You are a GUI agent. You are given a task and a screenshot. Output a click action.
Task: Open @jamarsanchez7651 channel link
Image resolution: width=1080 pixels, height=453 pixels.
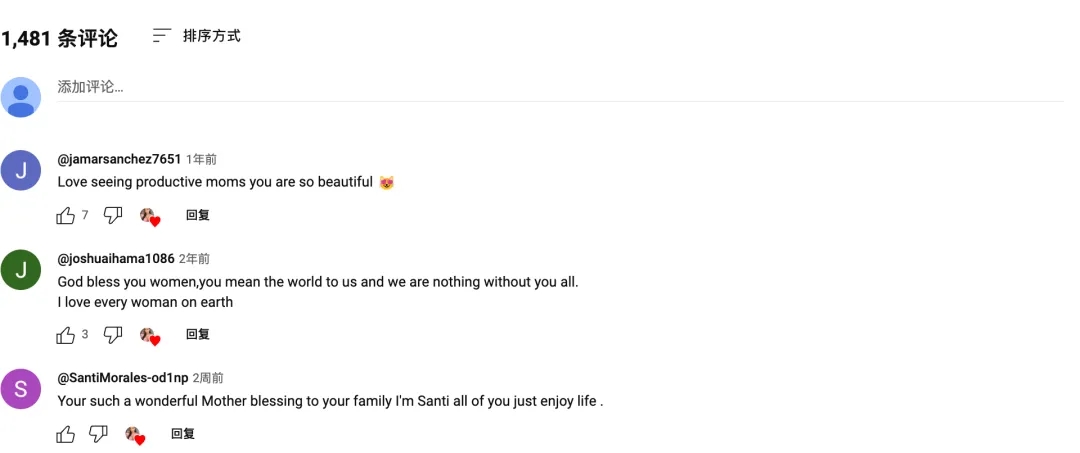(119, 159)
